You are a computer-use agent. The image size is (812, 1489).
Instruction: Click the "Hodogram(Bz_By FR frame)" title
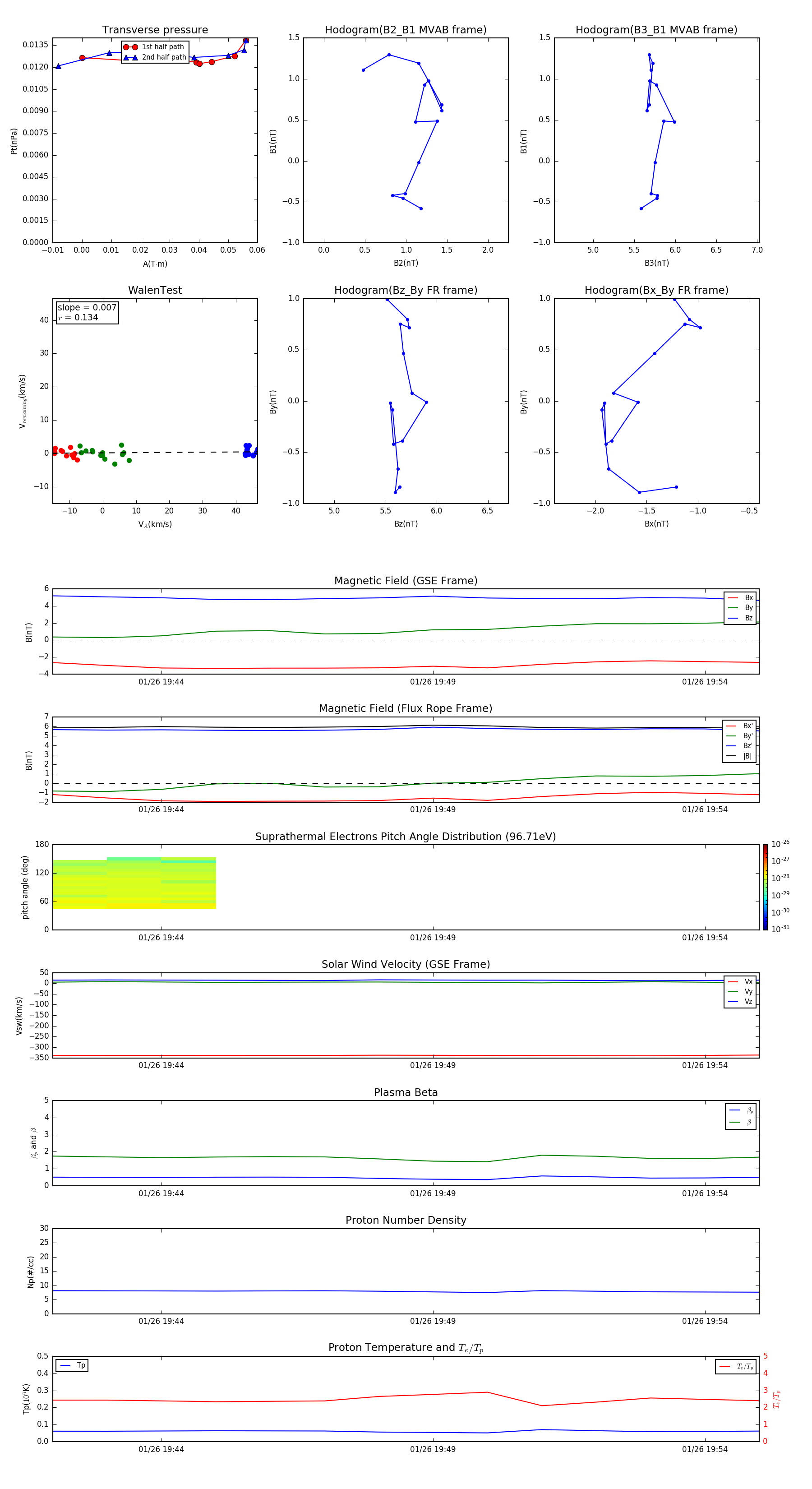pos(405,290)
